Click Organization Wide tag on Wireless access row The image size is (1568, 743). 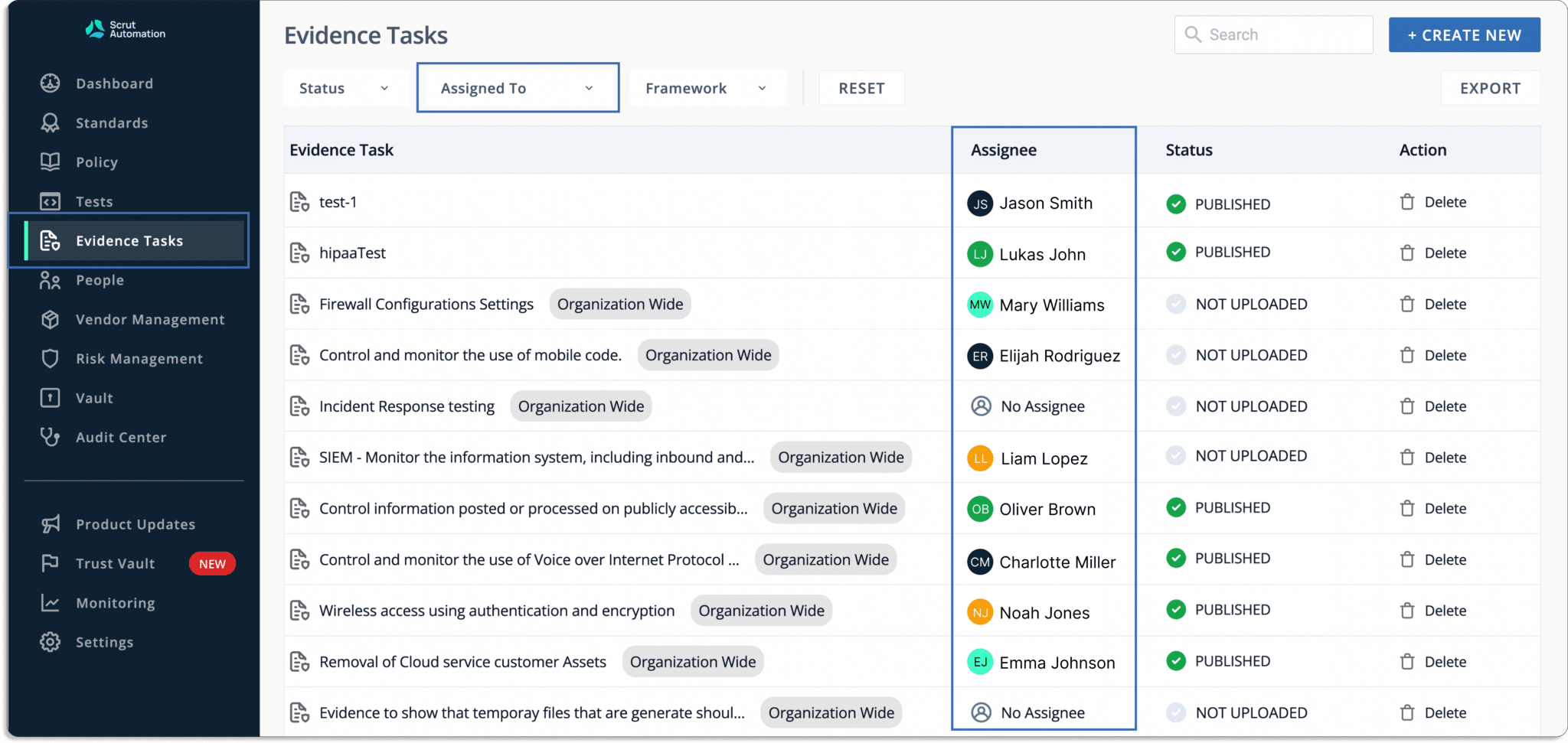(x=761, y=611)
